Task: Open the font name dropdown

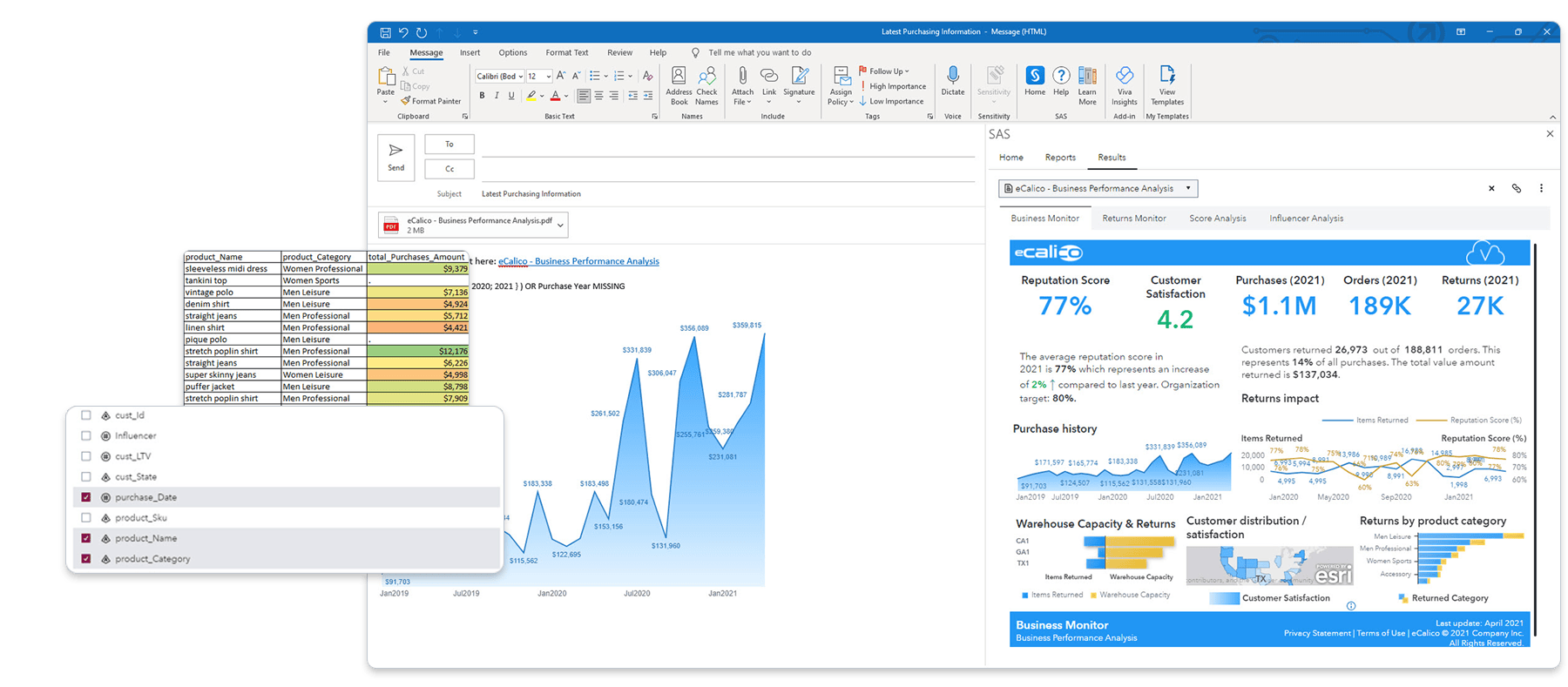Action: 521,77
